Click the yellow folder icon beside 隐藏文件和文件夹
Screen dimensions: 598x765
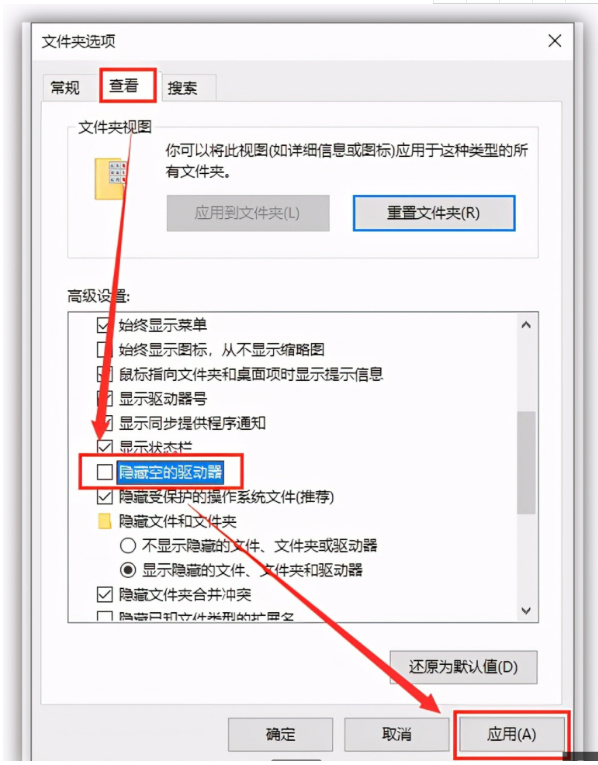pos(104,521)
